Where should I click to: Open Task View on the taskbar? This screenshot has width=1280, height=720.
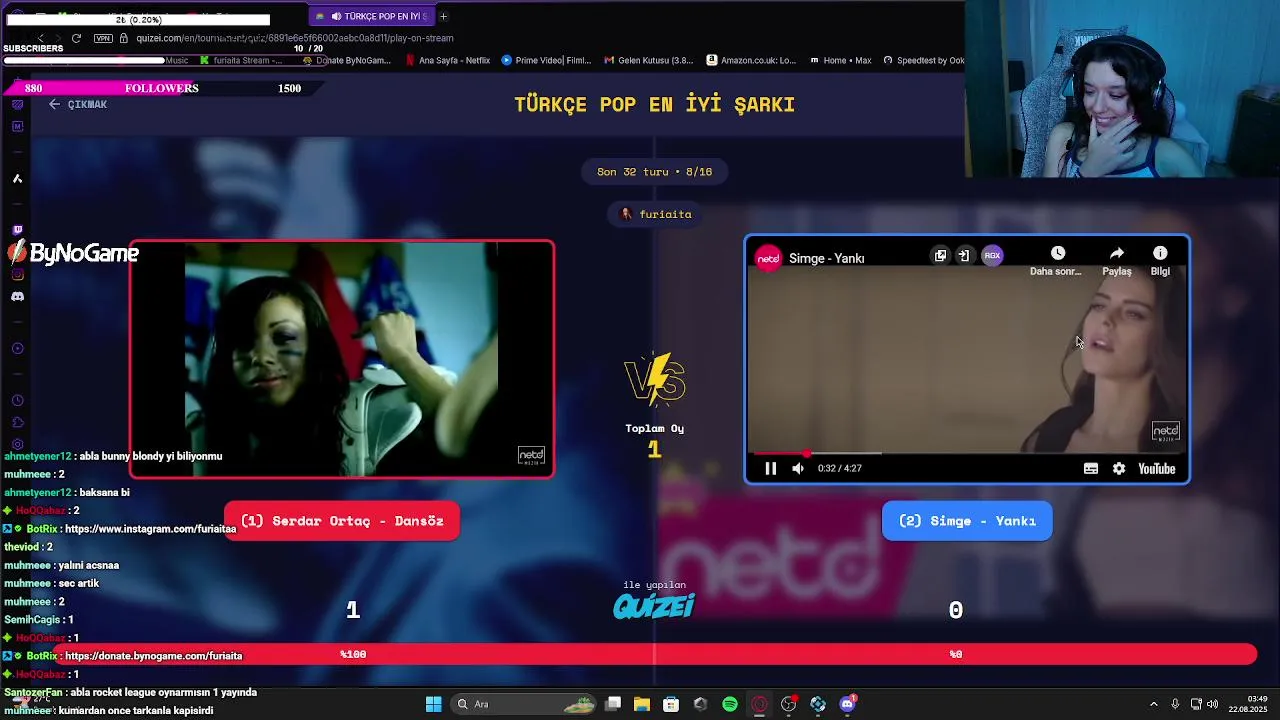point(613,704)
